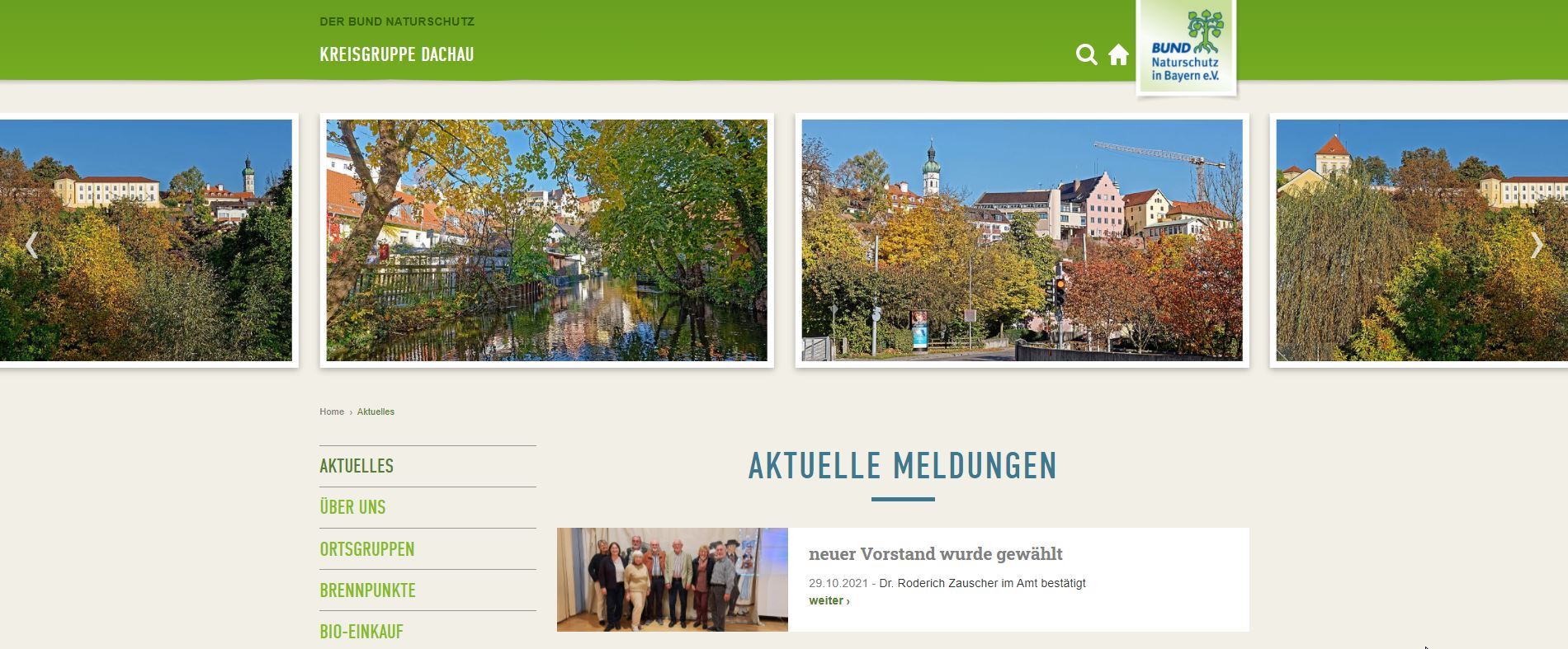Viewport: 1568px width, 649px height.
Task: Click the Kreisgruppe Dachau header title
Action: [396, 55]
